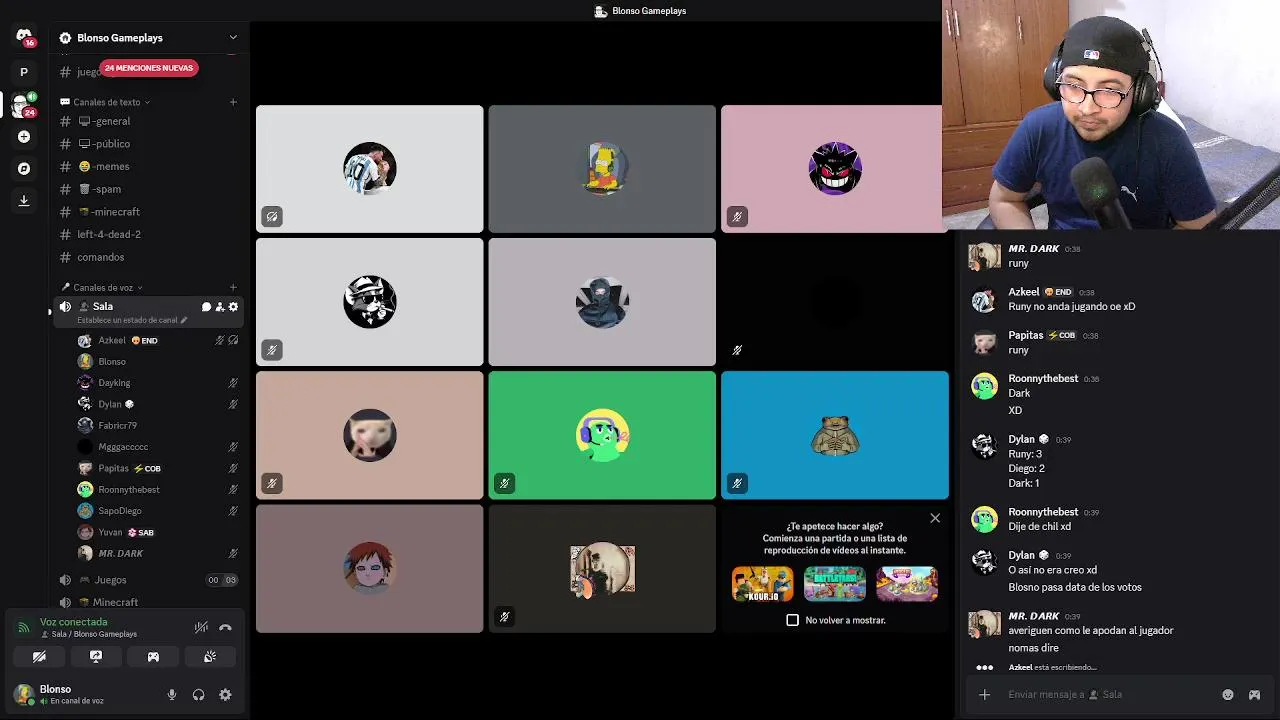This screenshot has height=720, width=1280.
Task: Toggle noise suppression in voice panel
Action: tap(201, 627)
